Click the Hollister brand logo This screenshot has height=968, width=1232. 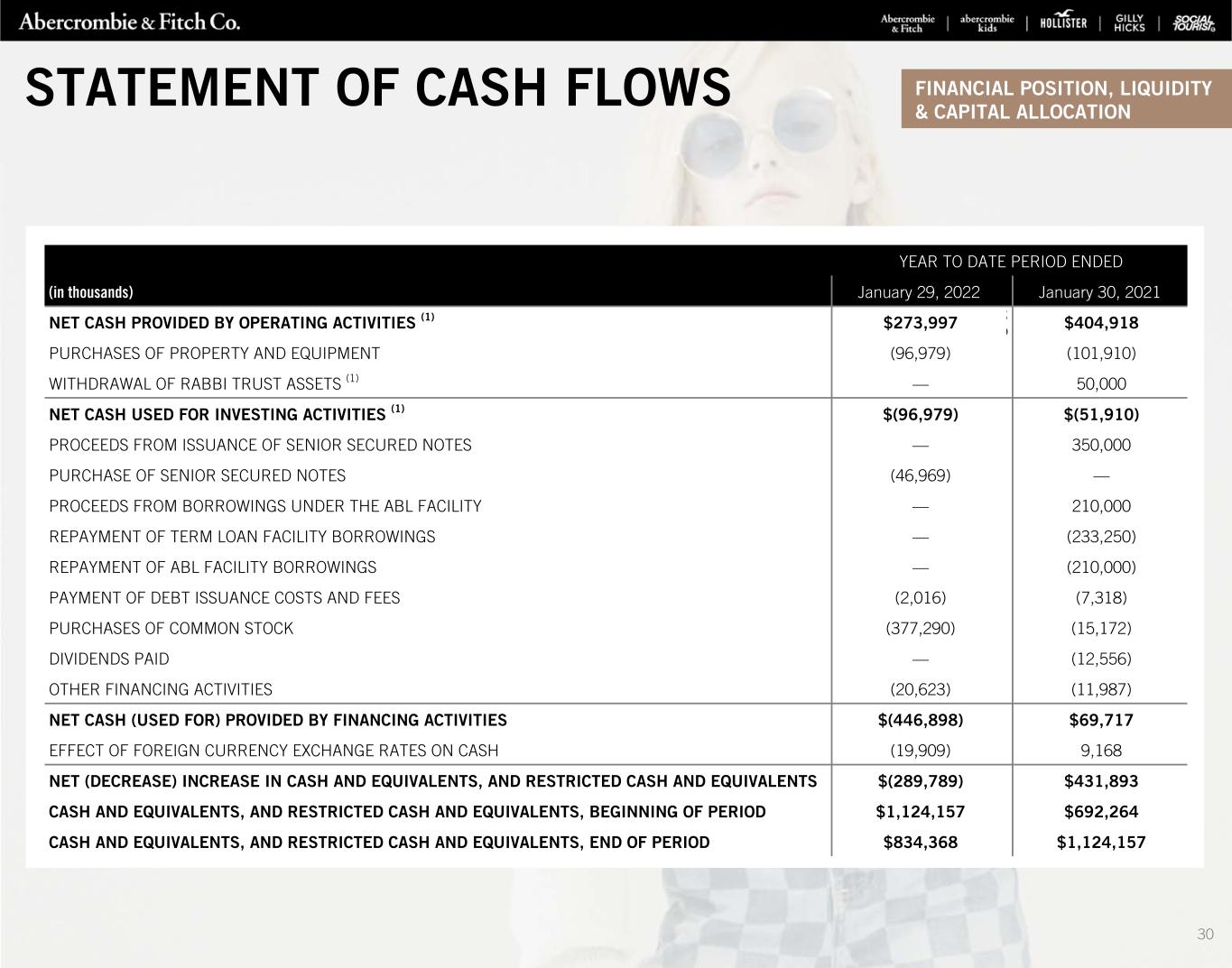pyautogui.click(x=1063, y=23)
